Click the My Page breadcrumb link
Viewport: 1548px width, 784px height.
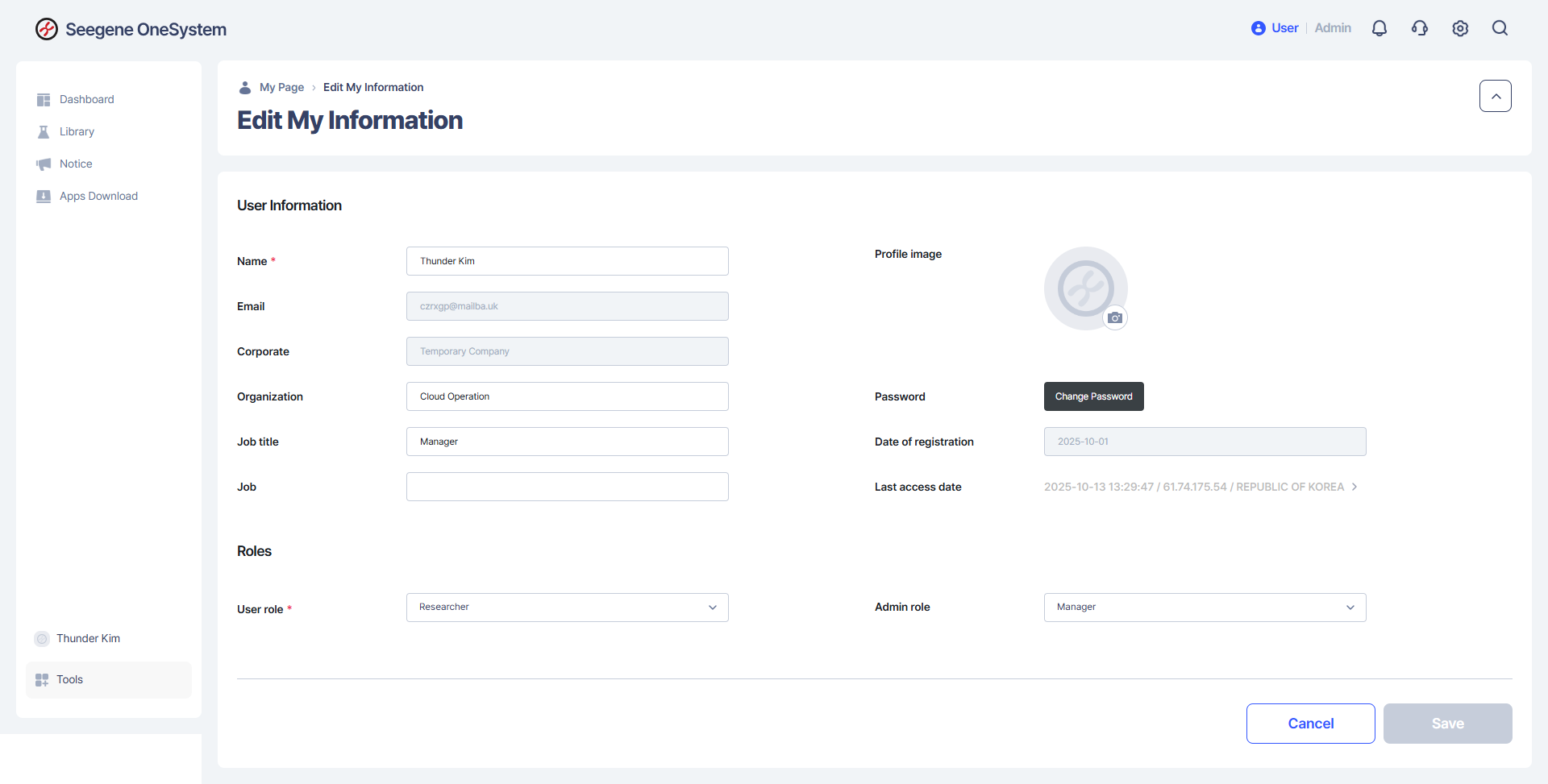click(x=281, y=87)
